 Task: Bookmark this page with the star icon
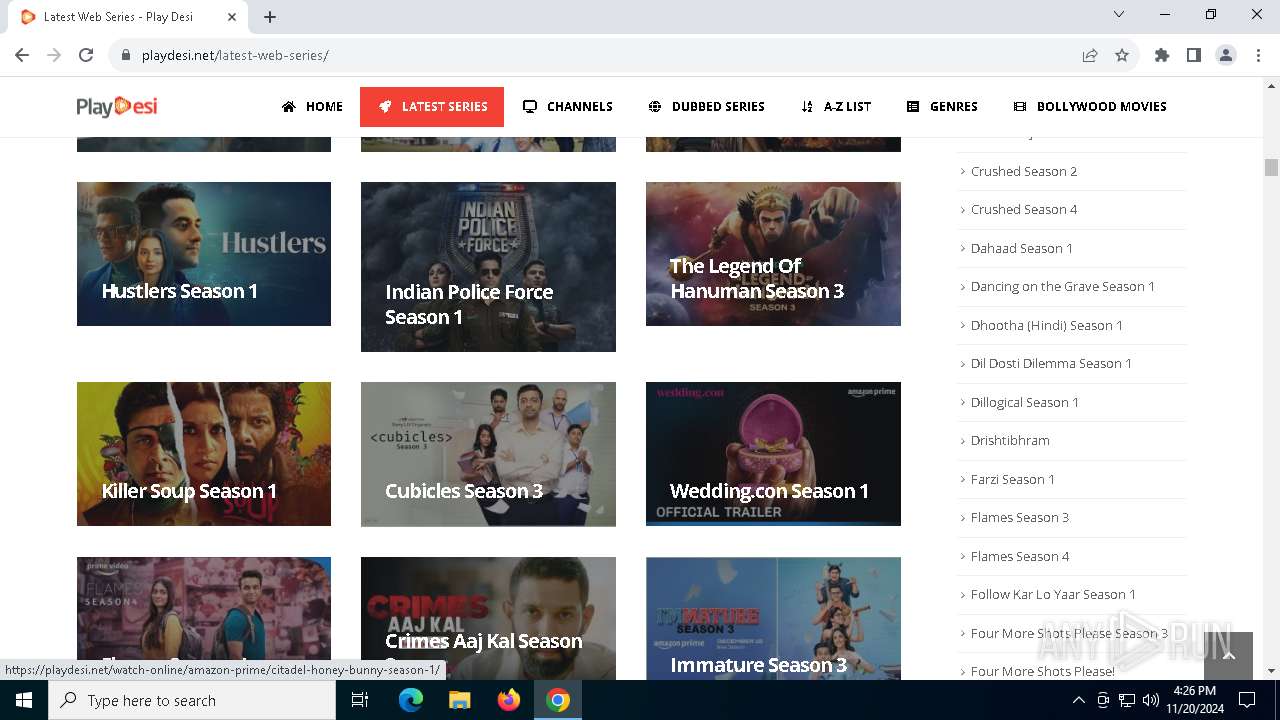pyautogui.click(x=1122, y=55)
